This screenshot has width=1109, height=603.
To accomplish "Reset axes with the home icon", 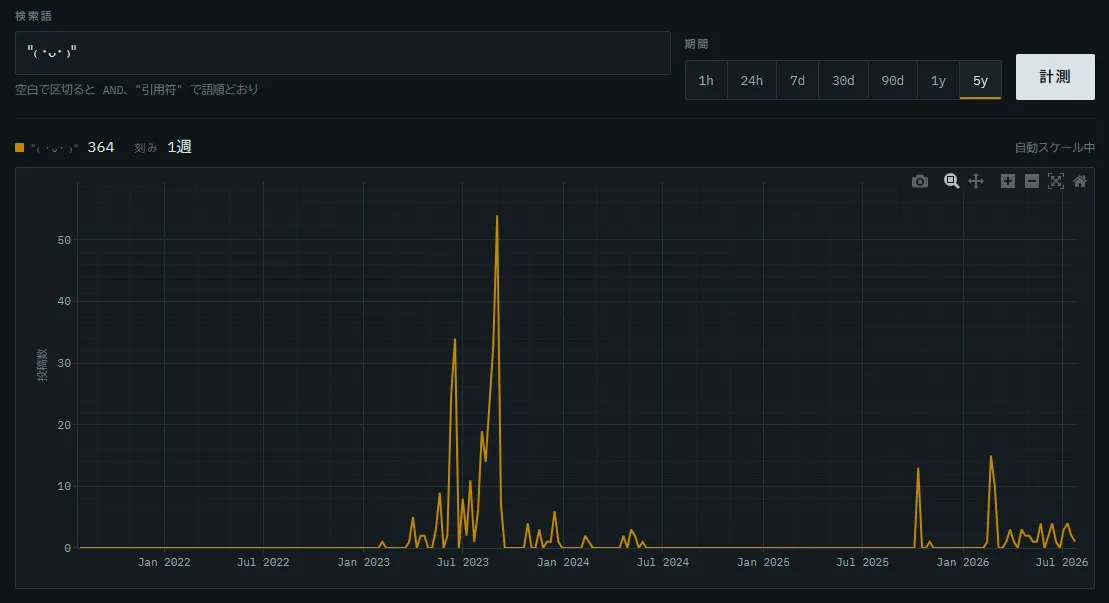I will [1080, 181].
